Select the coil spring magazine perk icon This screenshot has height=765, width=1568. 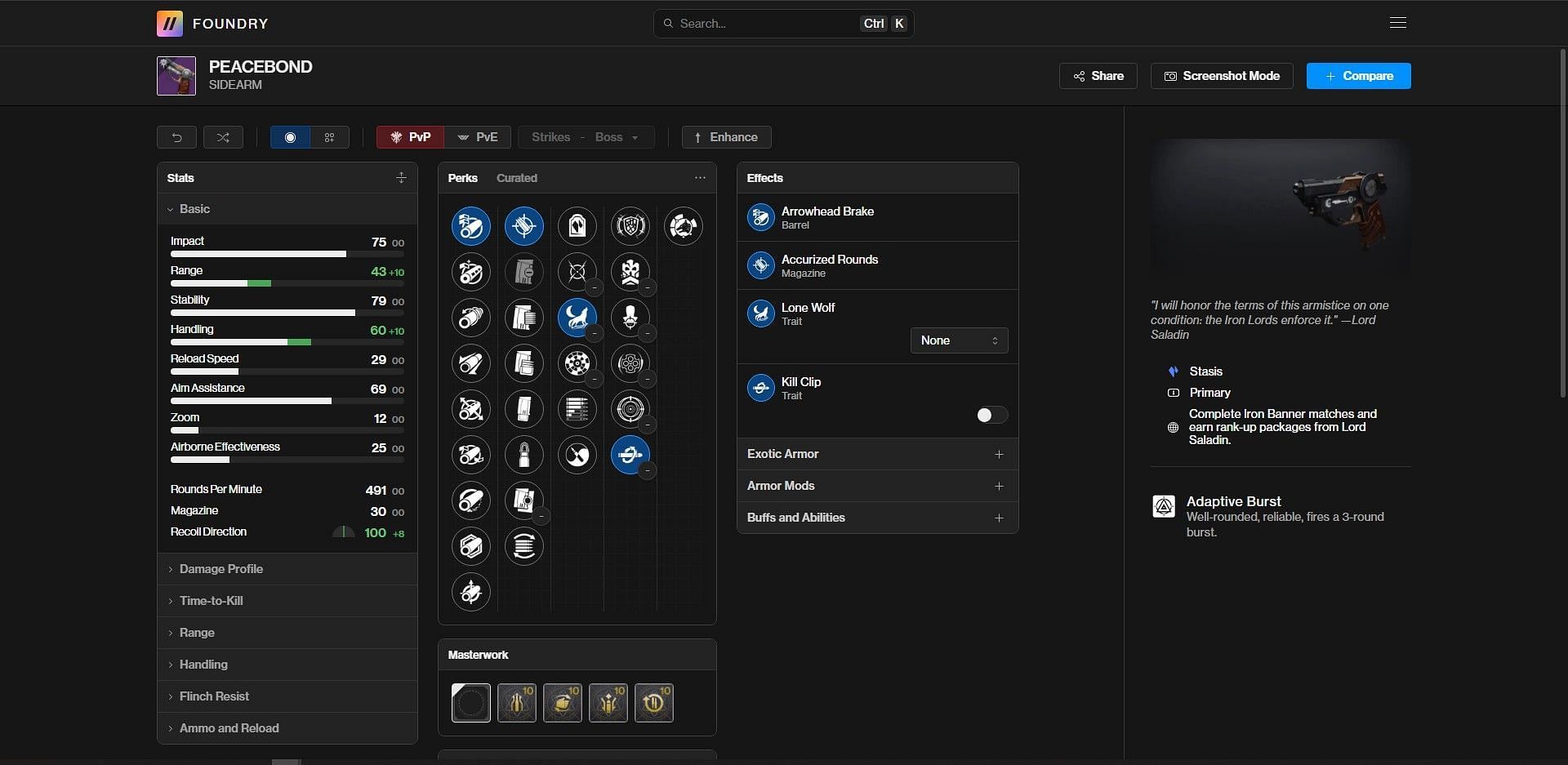click(524, 546)
